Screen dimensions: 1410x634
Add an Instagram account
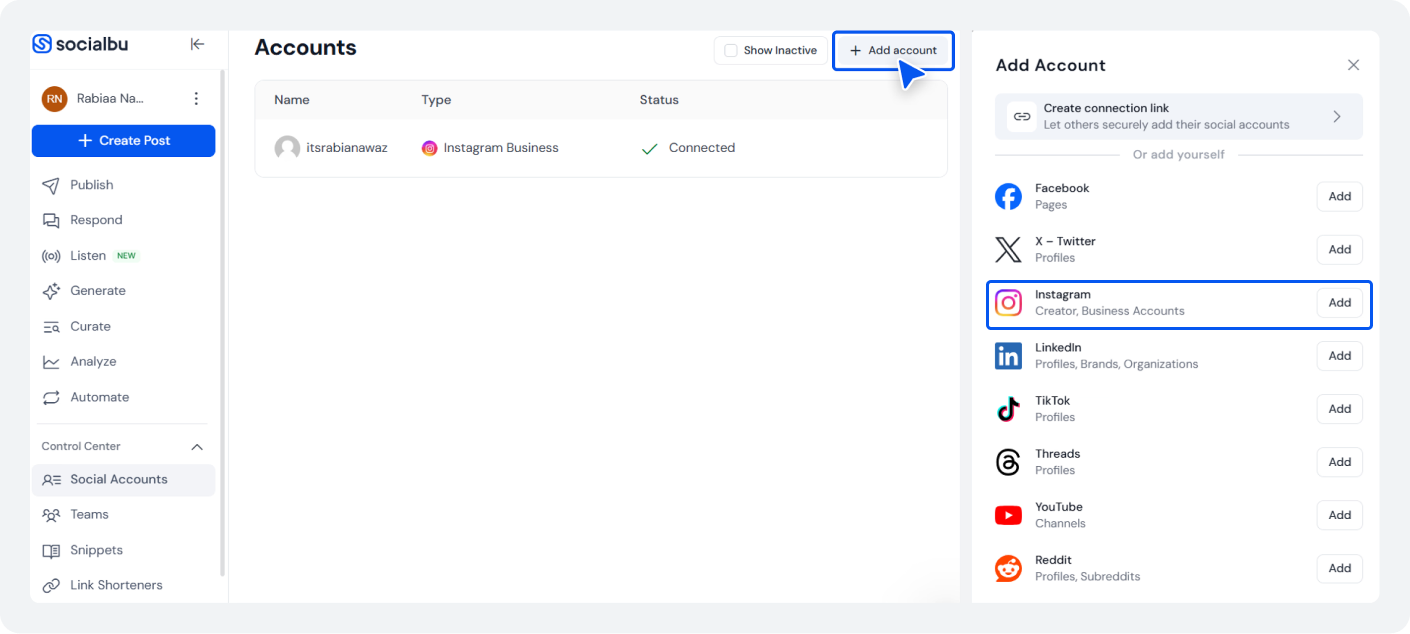(x=1339, y=302)
